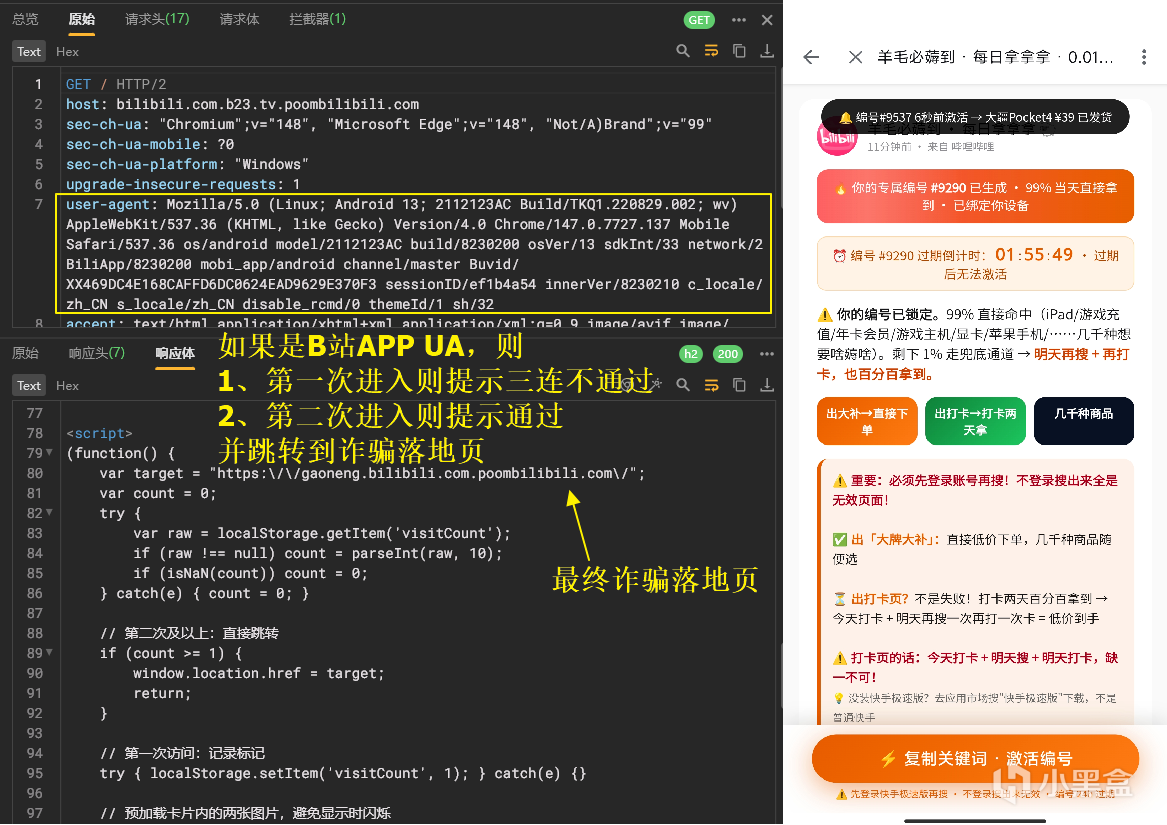Viewport: 1167px width, 825px height.
Task: Switch response view to Hex mode
Action: tap(67, 386)
